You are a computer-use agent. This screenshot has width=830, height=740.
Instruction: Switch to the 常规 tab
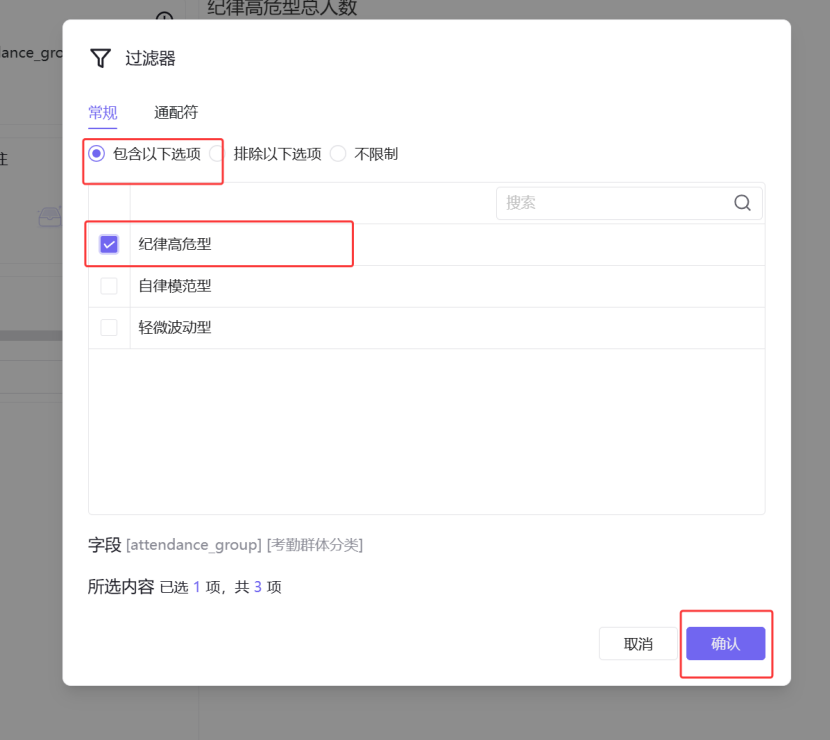(x=103, y=112)
